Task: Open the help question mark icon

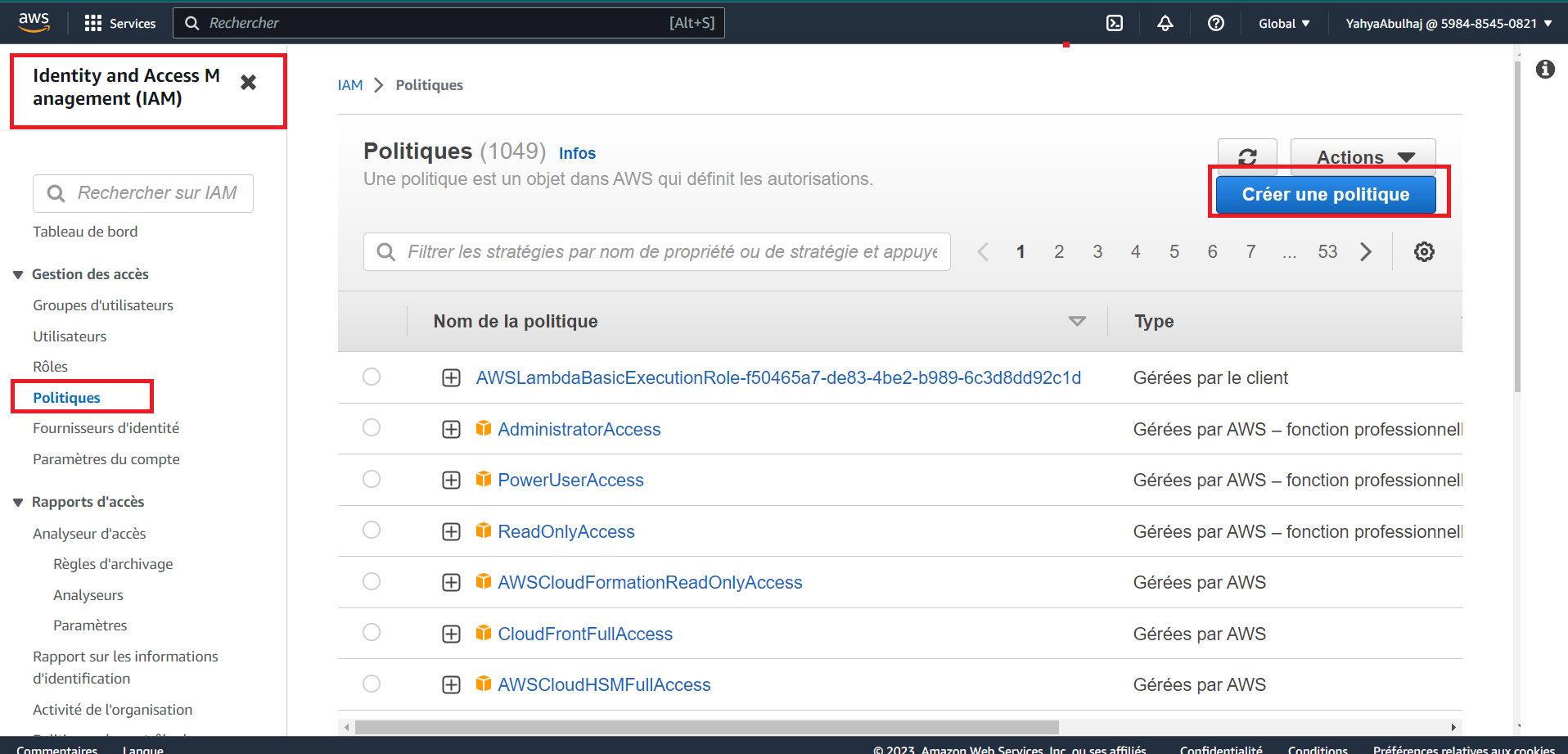Action: [x=1216, y=23]
